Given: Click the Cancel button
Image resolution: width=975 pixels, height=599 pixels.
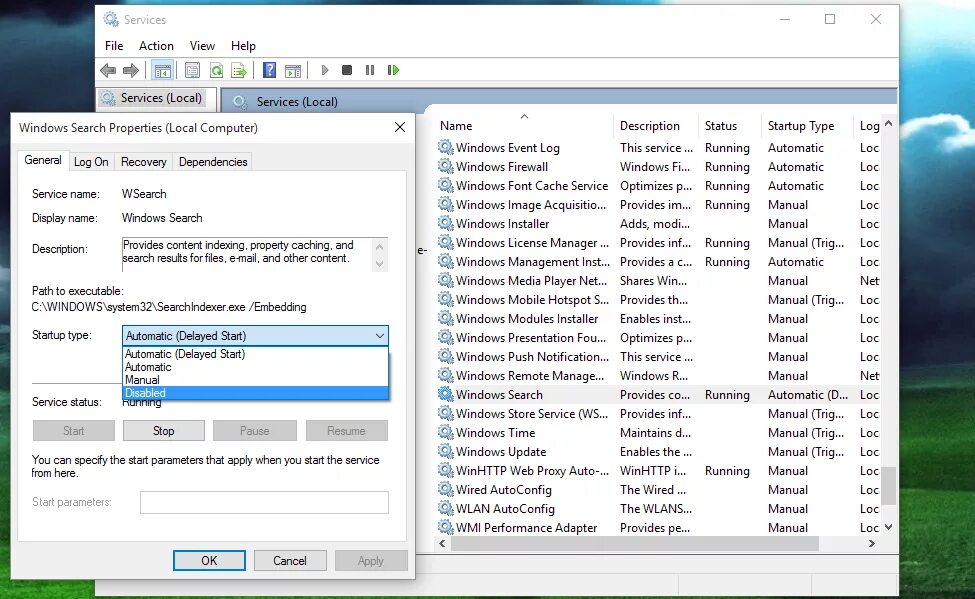Looking at the screenshot, I should [290, 560].
